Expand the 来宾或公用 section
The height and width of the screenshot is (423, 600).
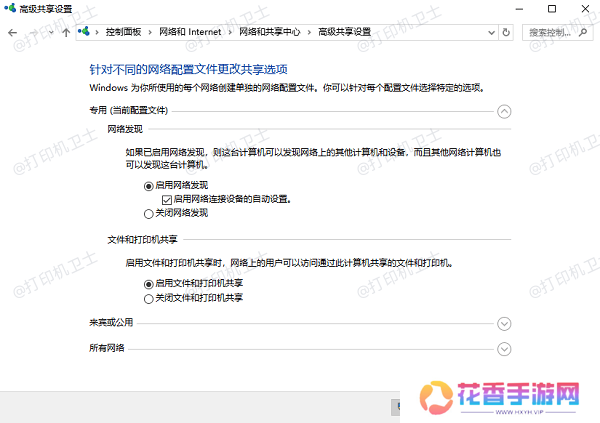coord(504,324)
